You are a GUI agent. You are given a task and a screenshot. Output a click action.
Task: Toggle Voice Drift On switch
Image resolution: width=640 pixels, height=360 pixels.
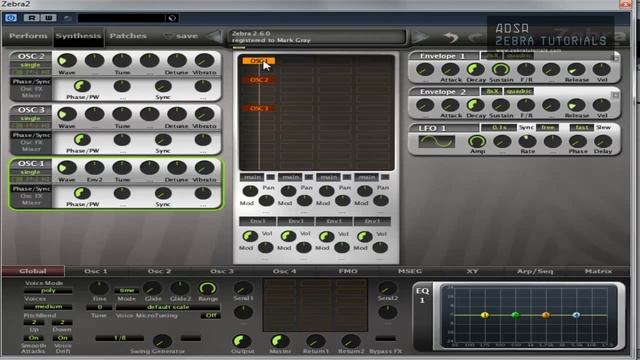(x=62, y=338)
